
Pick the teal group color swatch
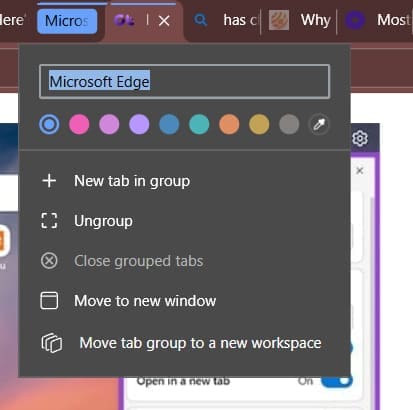tap(199, 124)
